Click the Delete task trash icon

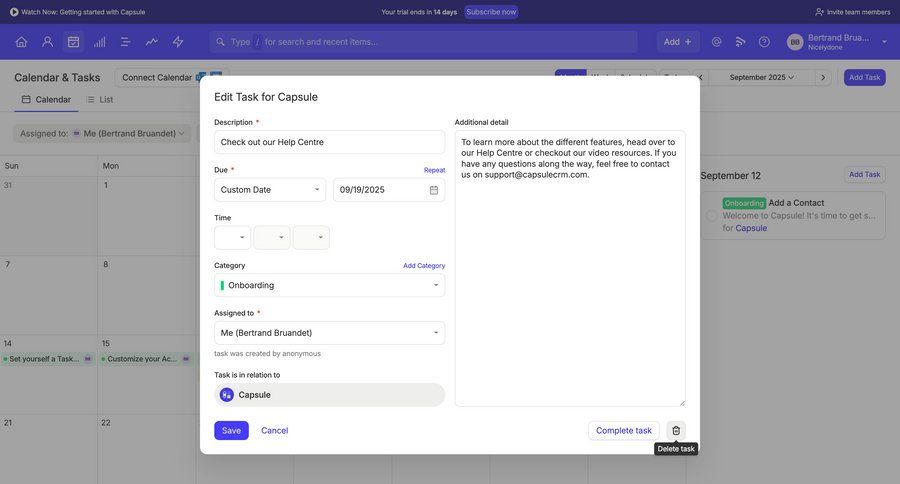[x=676, y=431]
